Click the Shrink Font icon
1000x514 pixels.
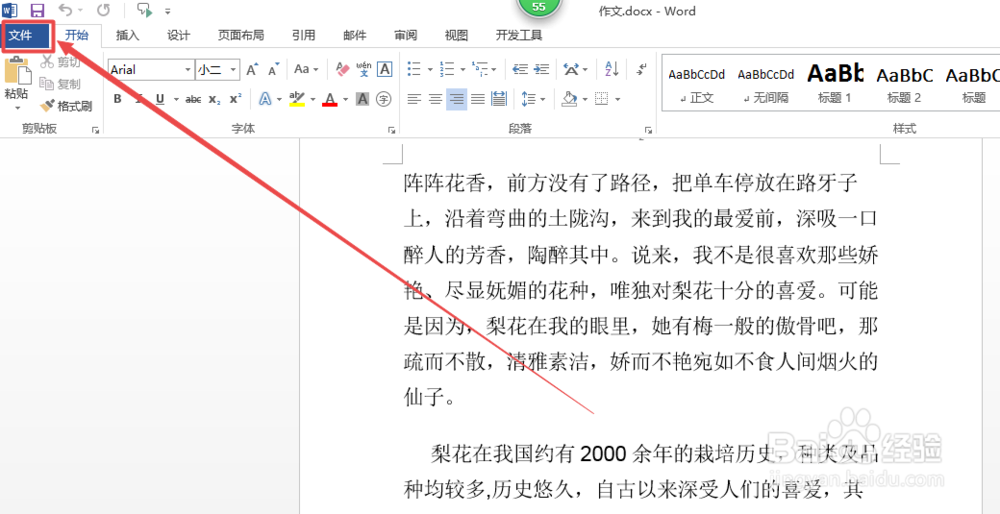(274, 70)
